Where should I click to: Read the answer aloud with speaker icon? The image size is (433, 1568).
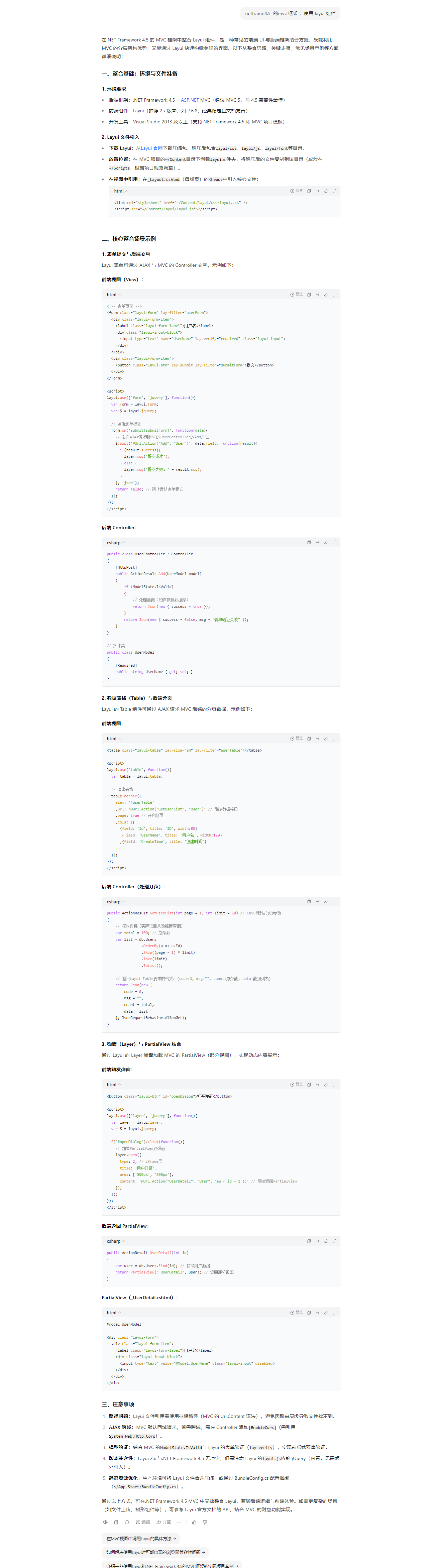pyautogui.click(x=105, y=1522)
